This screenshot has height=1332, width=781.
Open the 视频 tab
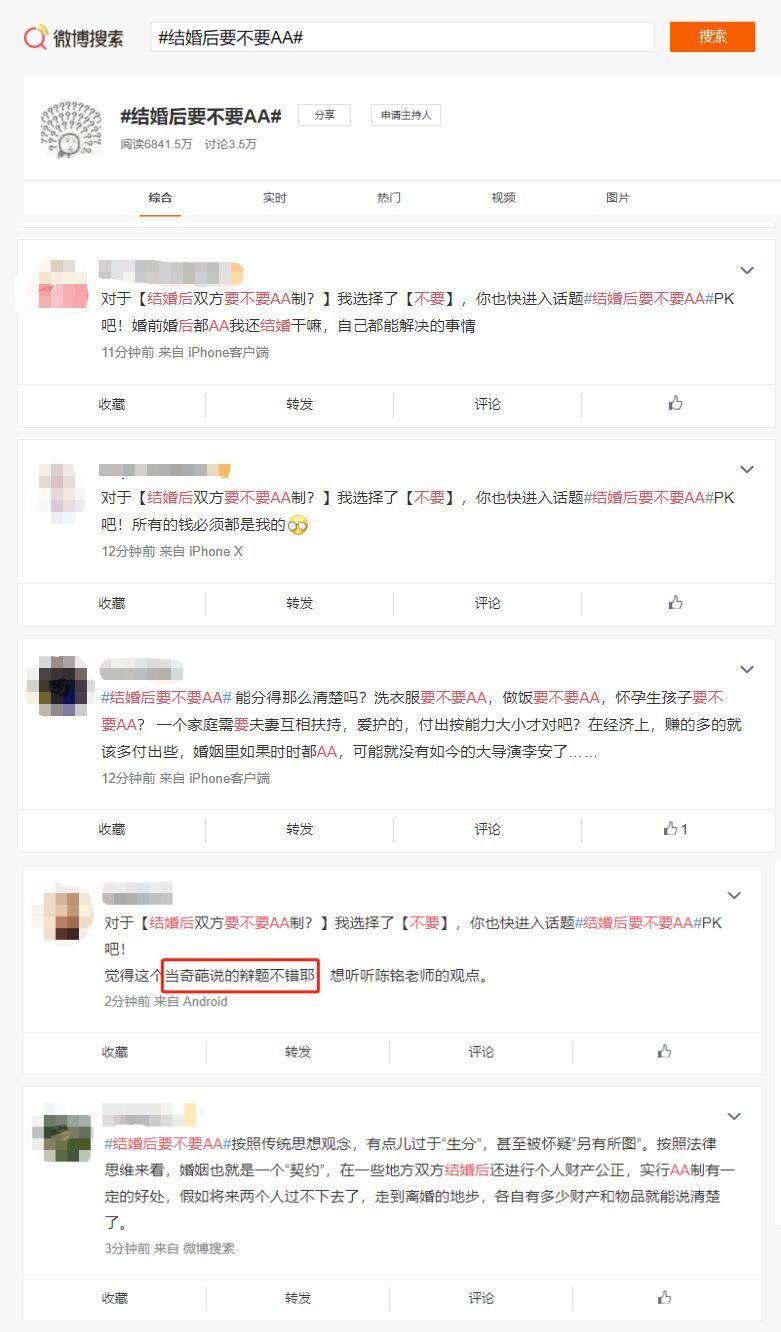[x=503, y=198]
